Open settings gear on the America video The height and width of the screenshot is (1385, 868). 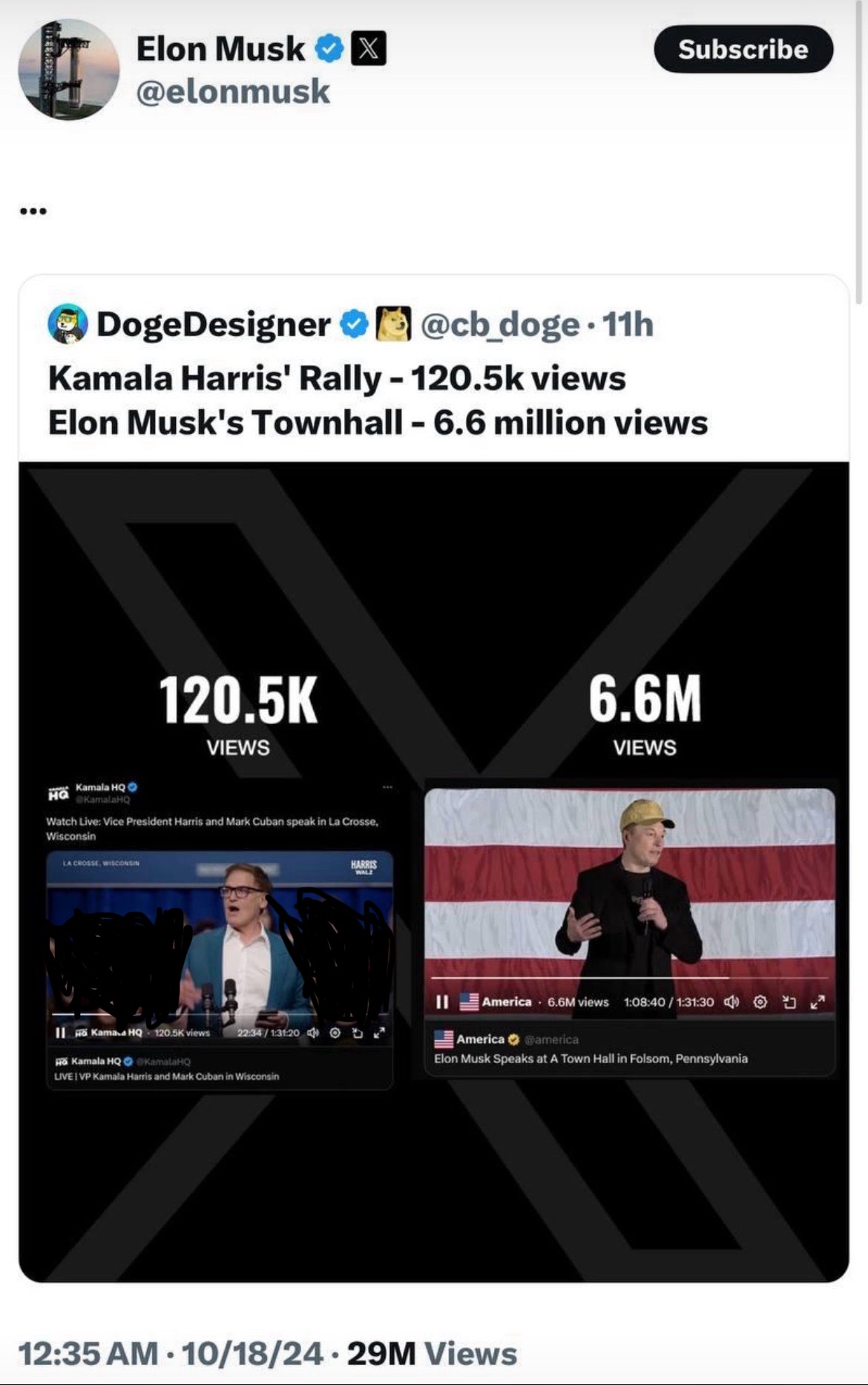tap(760, 1002)
